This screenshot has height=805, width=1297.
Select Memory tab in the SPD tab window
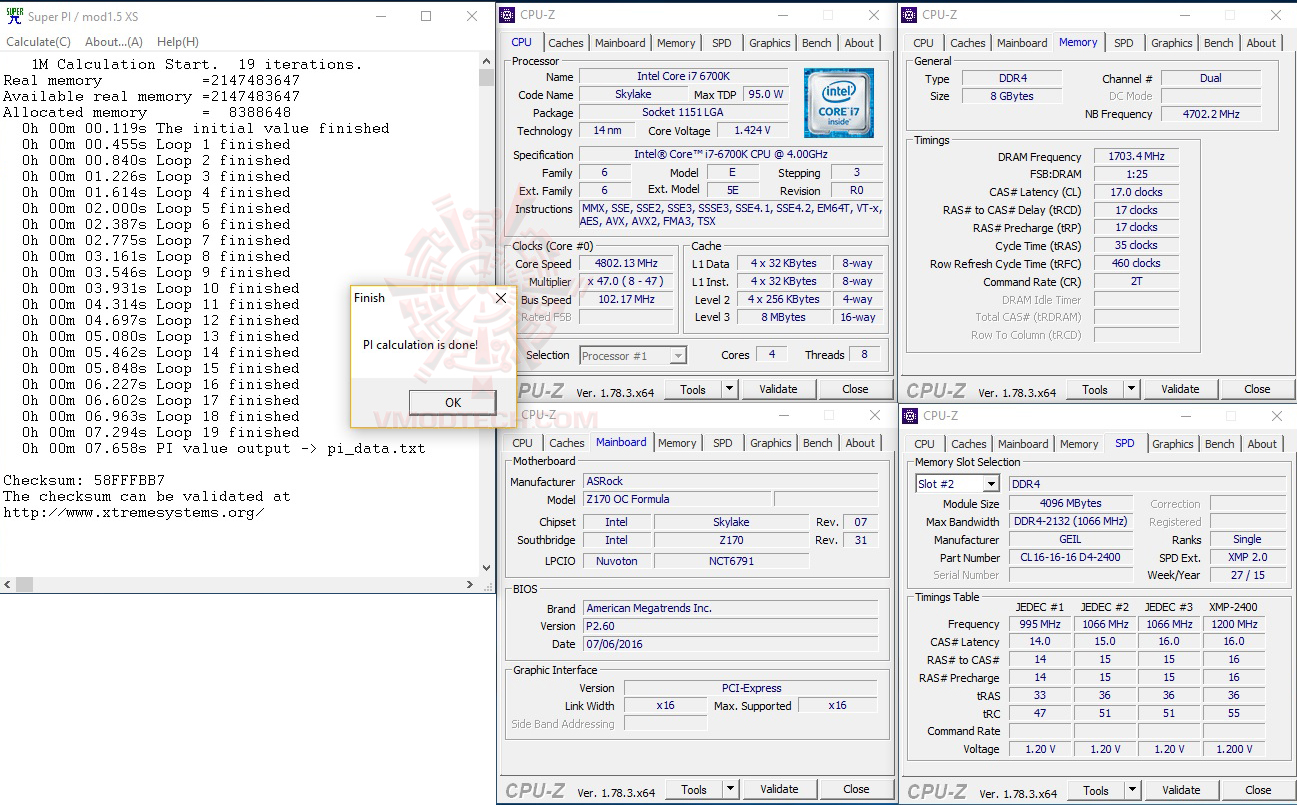tap(1079, 444)
